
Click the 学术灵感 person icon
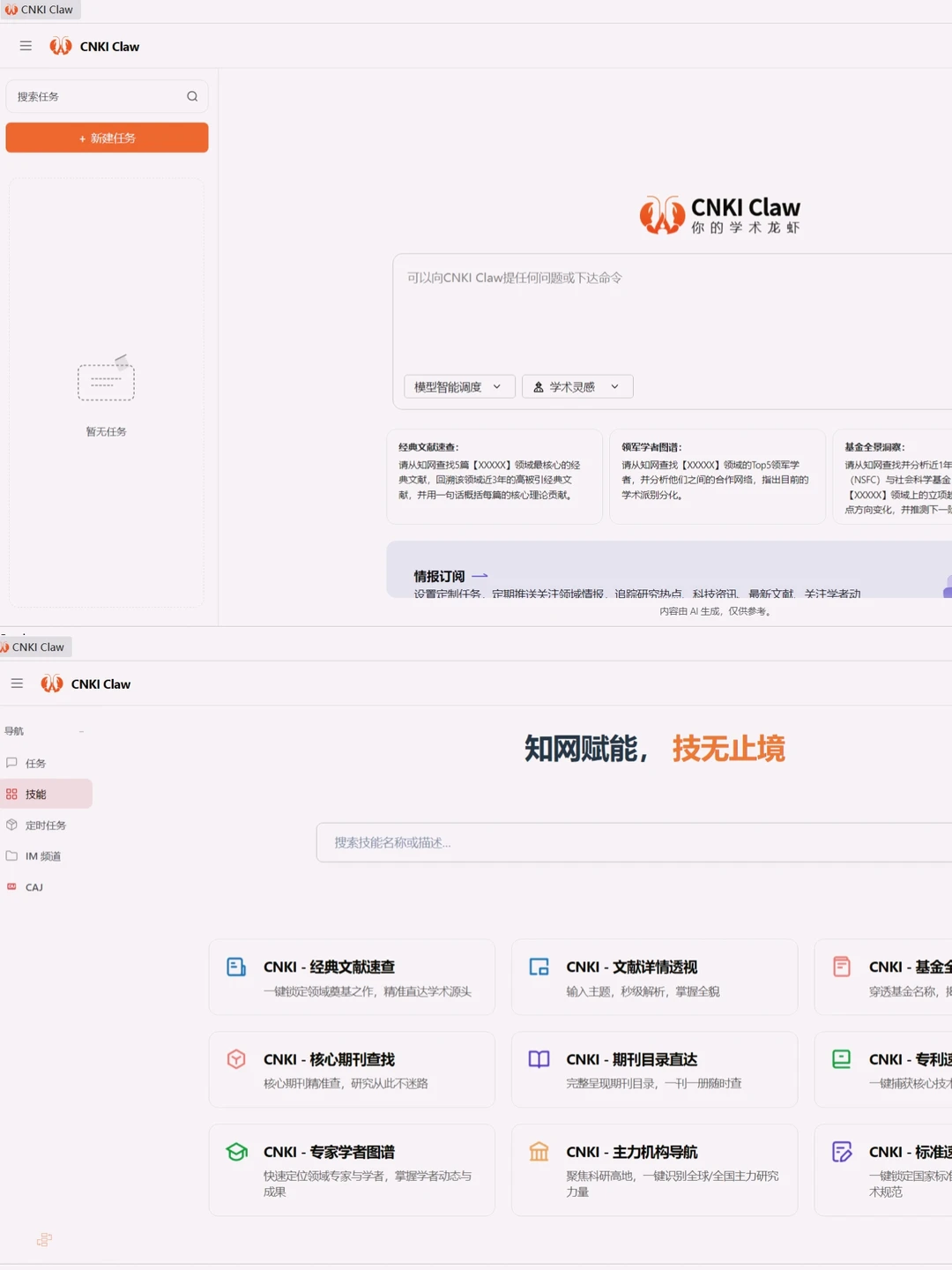pyautogui.click(x=539, y=387)
